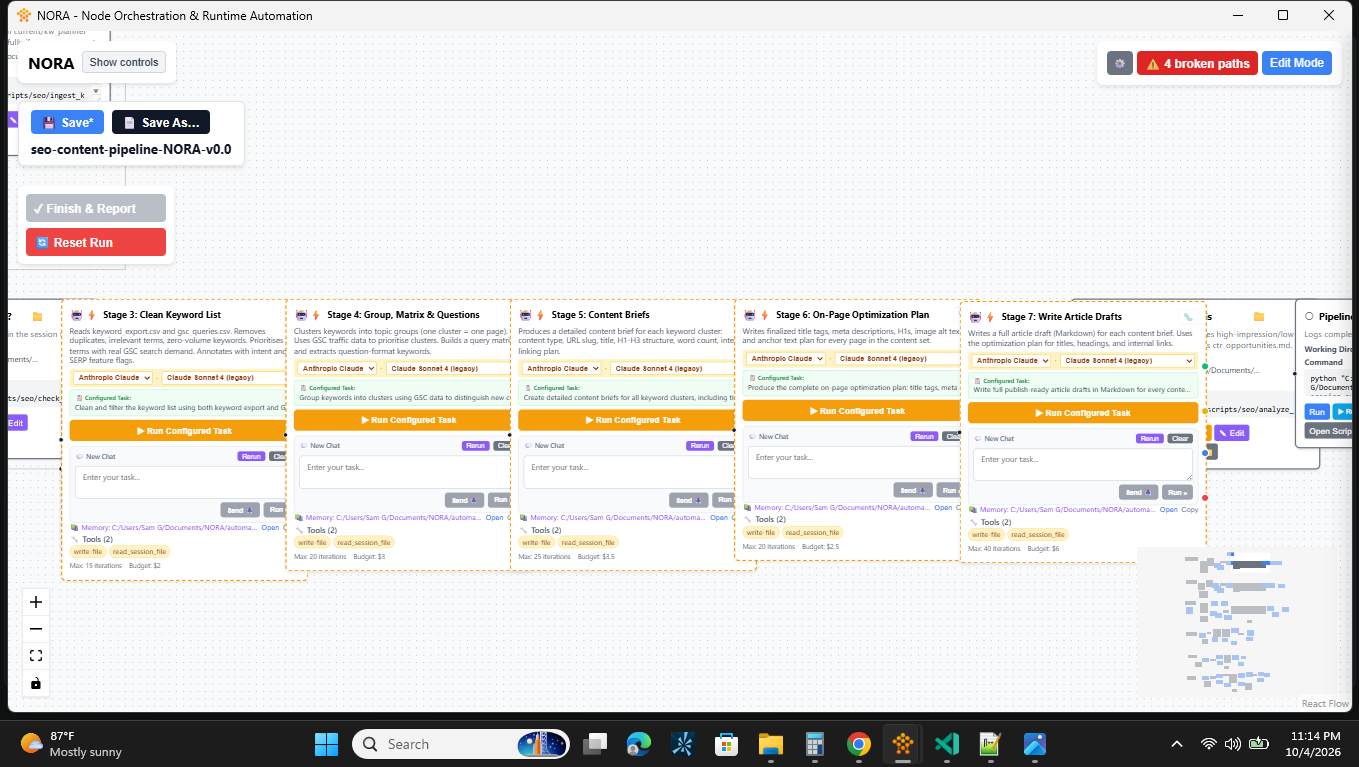1359x767 pixels.
Task: Open Calculator from the taskbar
Action: coord(814,744)
